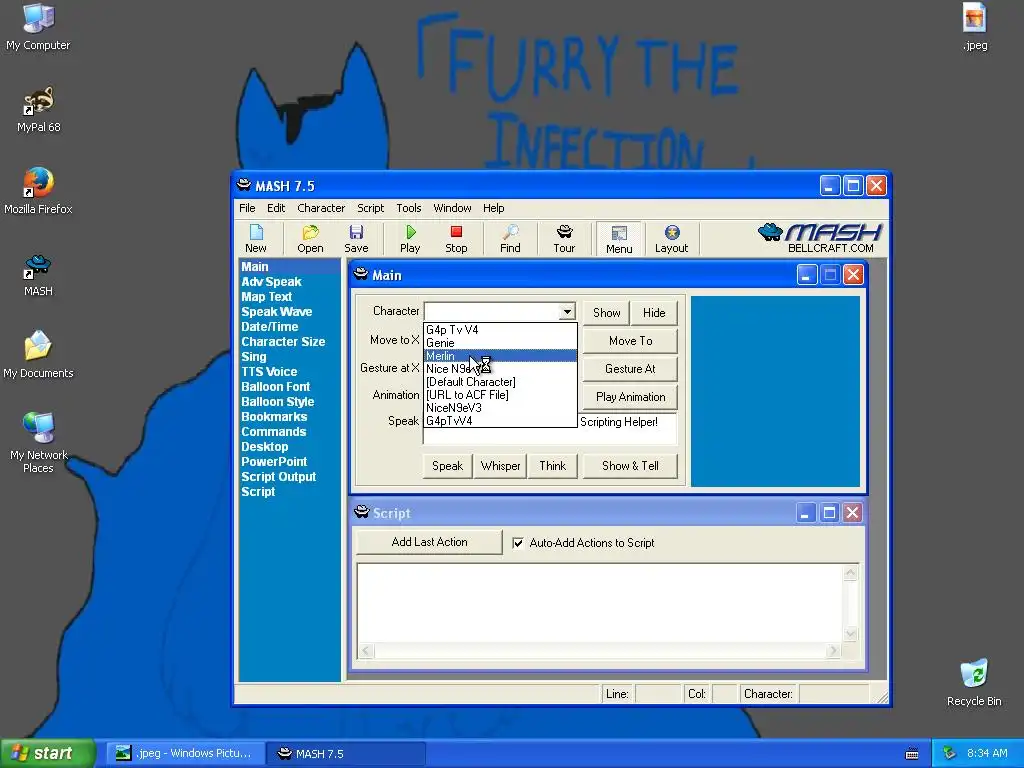
Task: Choose [URL to ACF File] list entry
Action: (500, 394)
